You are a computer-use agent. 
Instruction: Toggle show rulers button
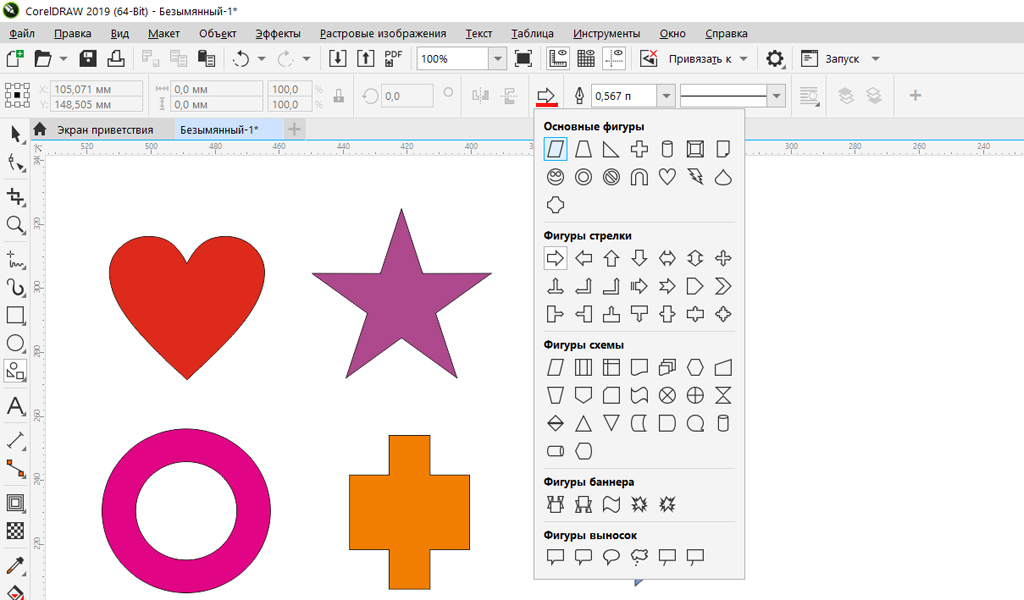pyautogui.click(x=559, y=59)
